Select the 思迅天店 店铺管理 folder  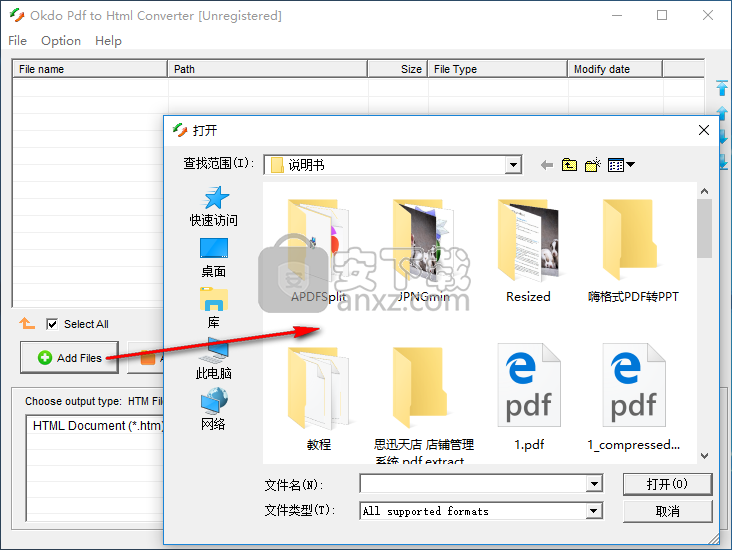click(423, 404)
